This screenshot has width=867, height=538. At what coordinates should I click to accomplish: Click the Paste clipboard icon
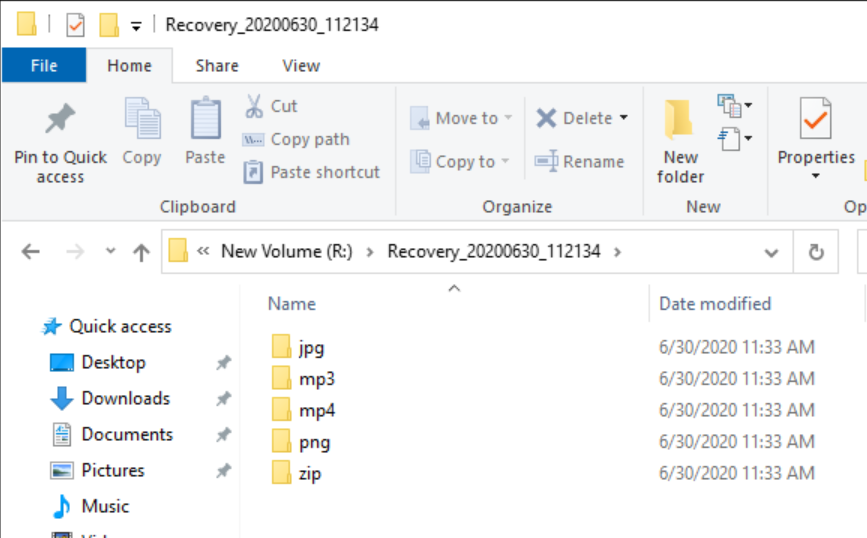coord(205,120)
